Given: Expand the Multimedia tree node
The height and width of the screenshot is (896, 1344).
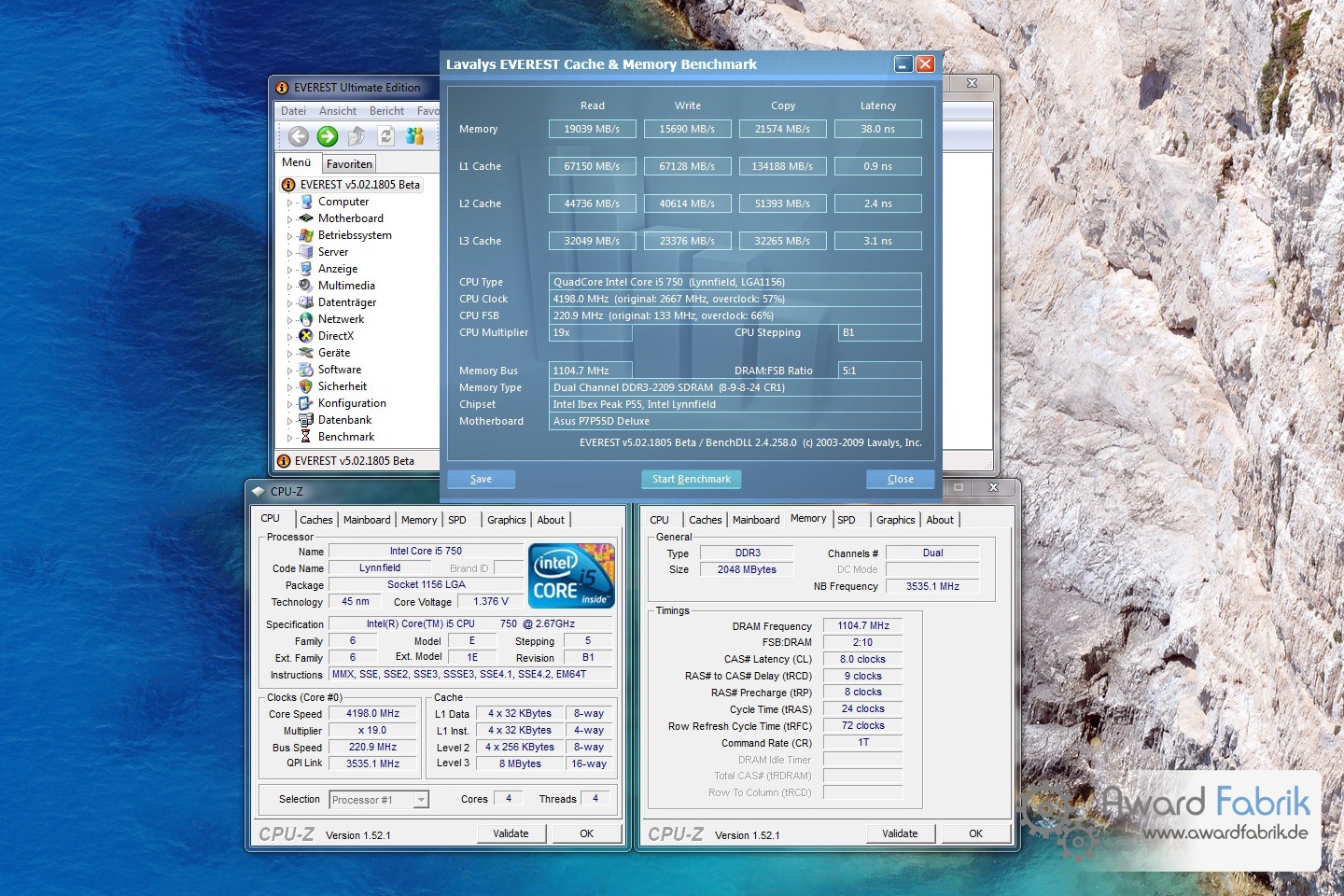Looking at the screenshot, I should coord(290,287).
